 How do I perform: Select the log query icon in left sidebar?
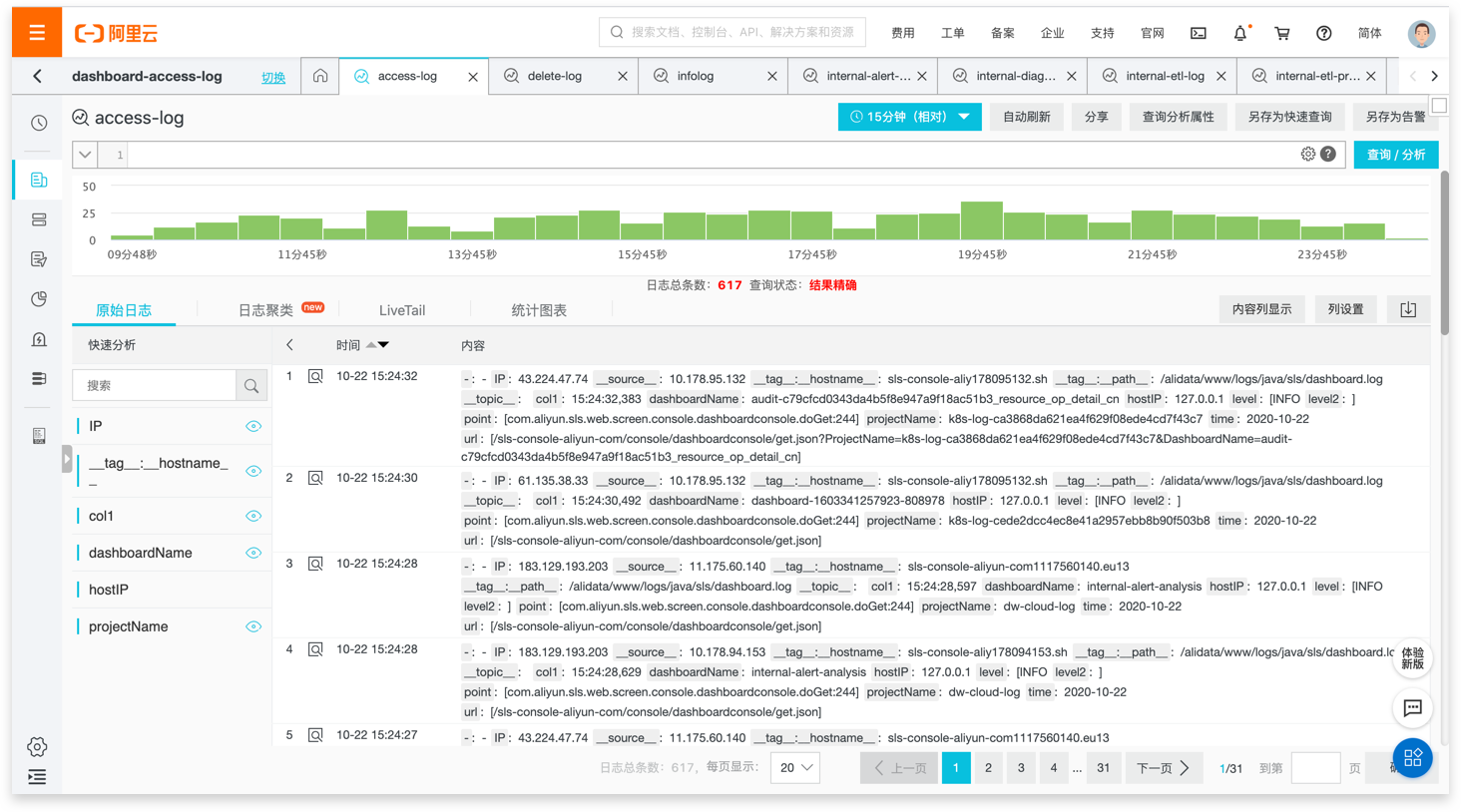pyautogui.click(x=39, y=180)
